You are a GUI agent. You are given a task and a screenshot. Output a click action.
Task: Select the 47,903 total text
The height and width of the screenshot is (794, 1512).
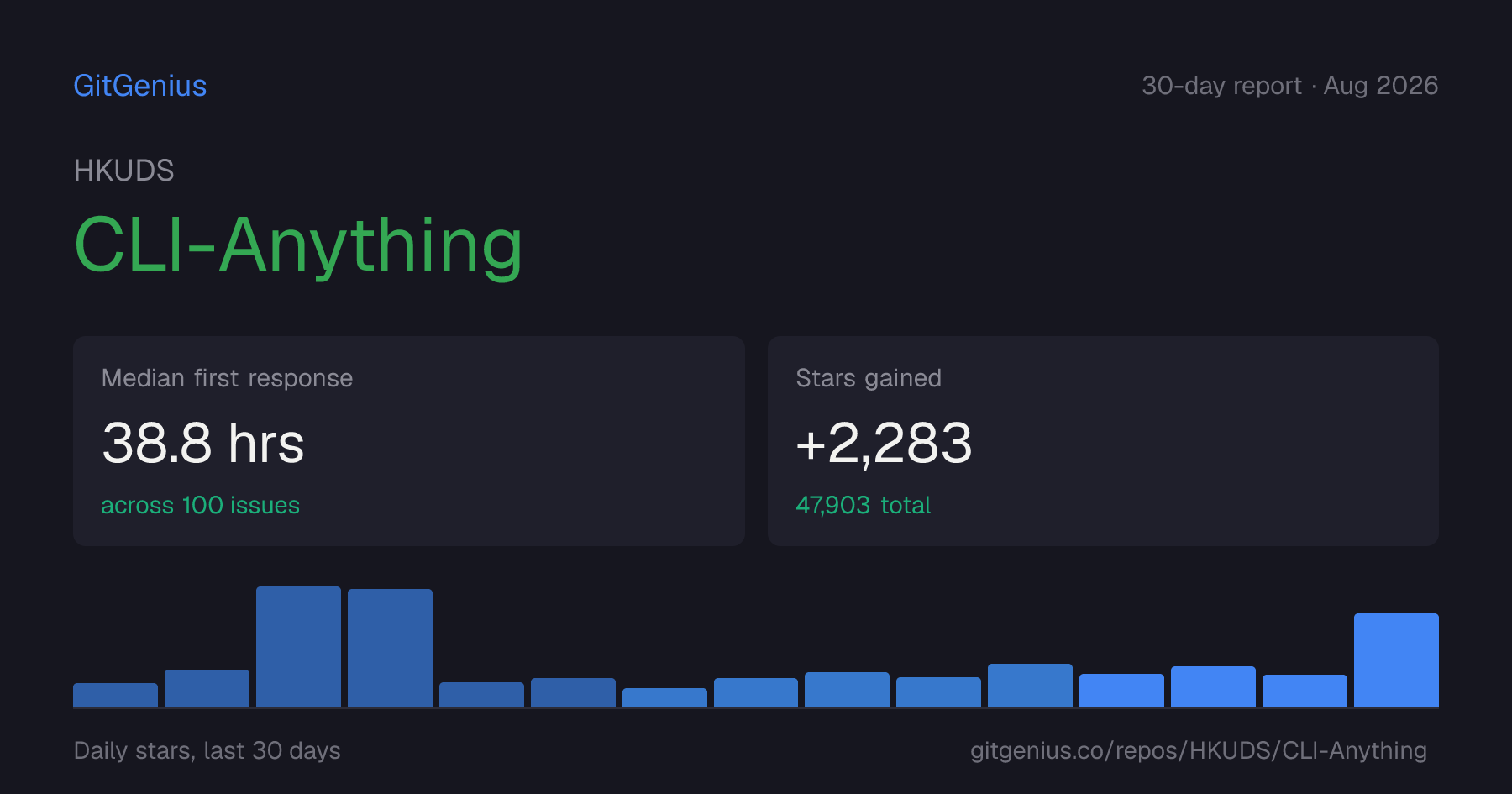click(x=863, y=505)
